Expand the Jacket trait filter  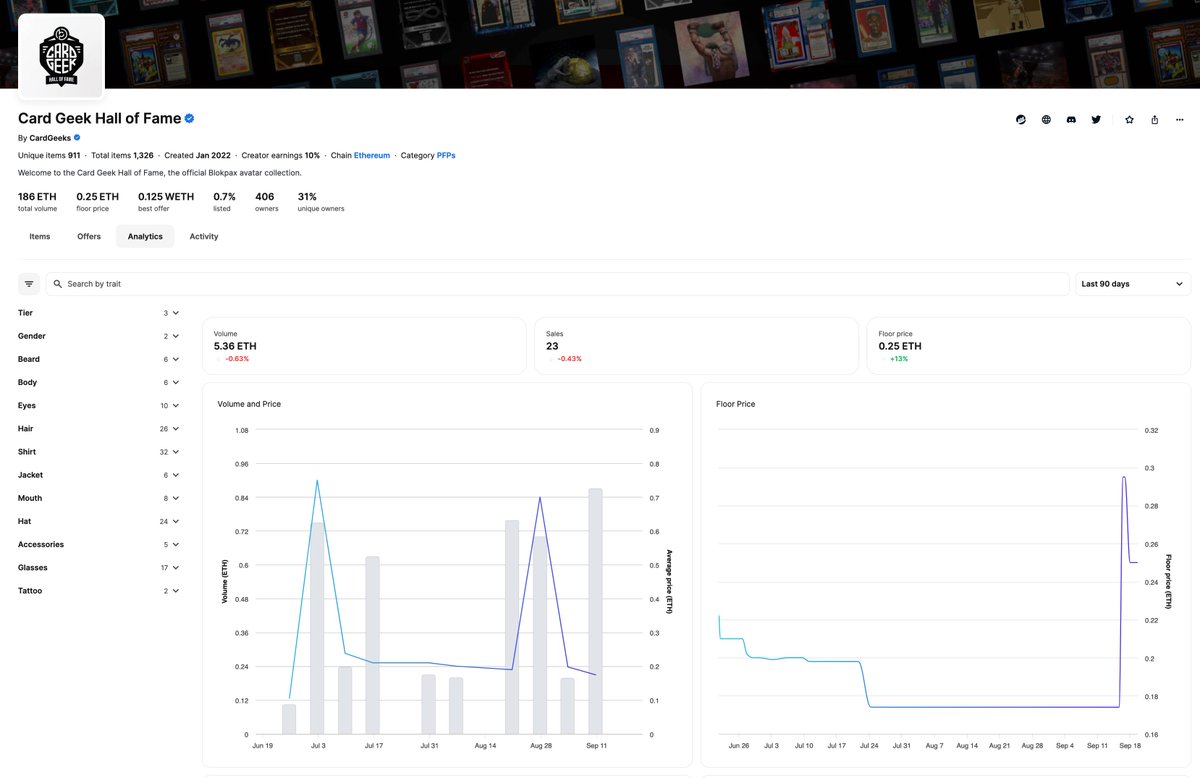point(99,475)
